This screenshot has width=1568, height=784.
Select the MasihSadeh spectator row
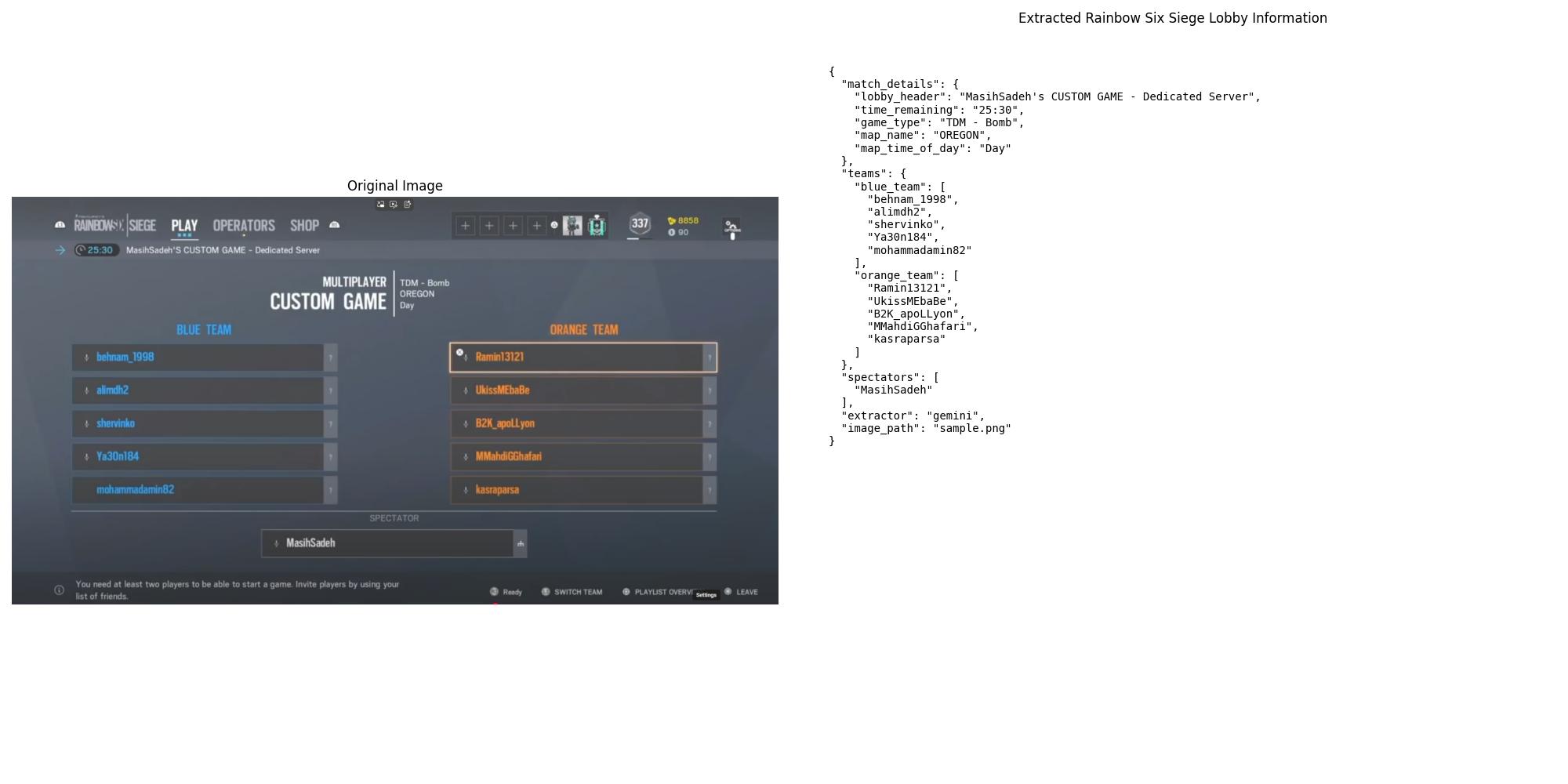[394, 543]
